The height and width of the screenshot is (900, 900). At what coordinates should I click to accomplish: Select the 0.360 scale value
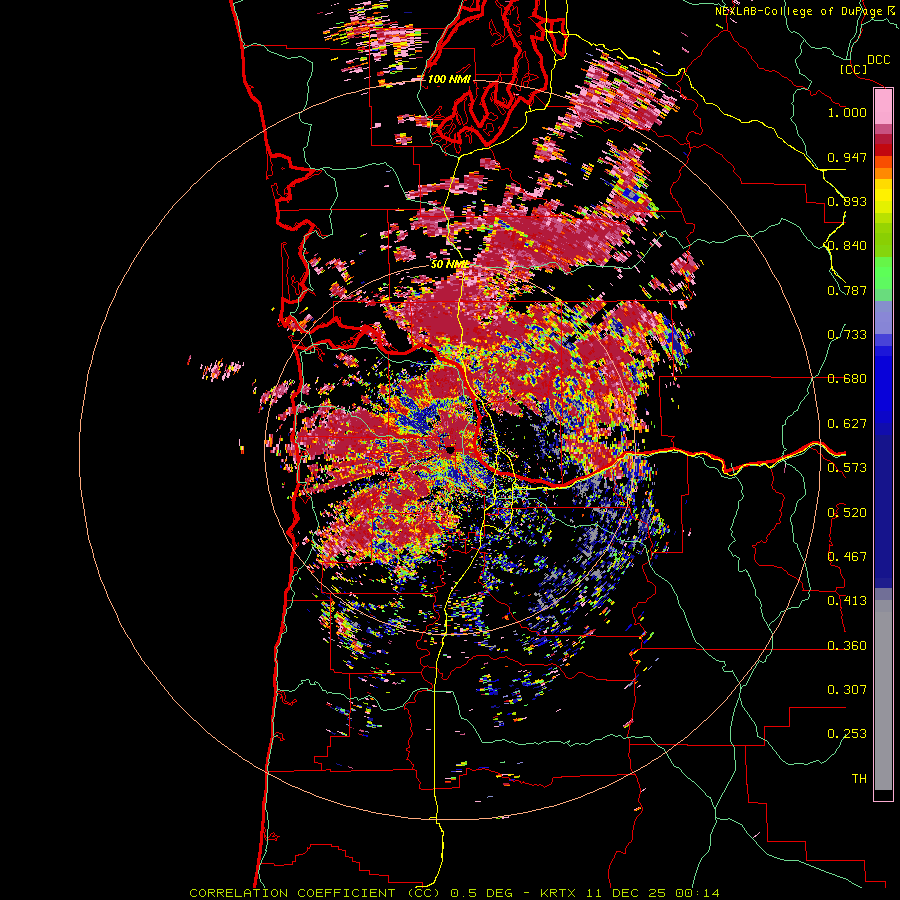click(x=847, y=646)
